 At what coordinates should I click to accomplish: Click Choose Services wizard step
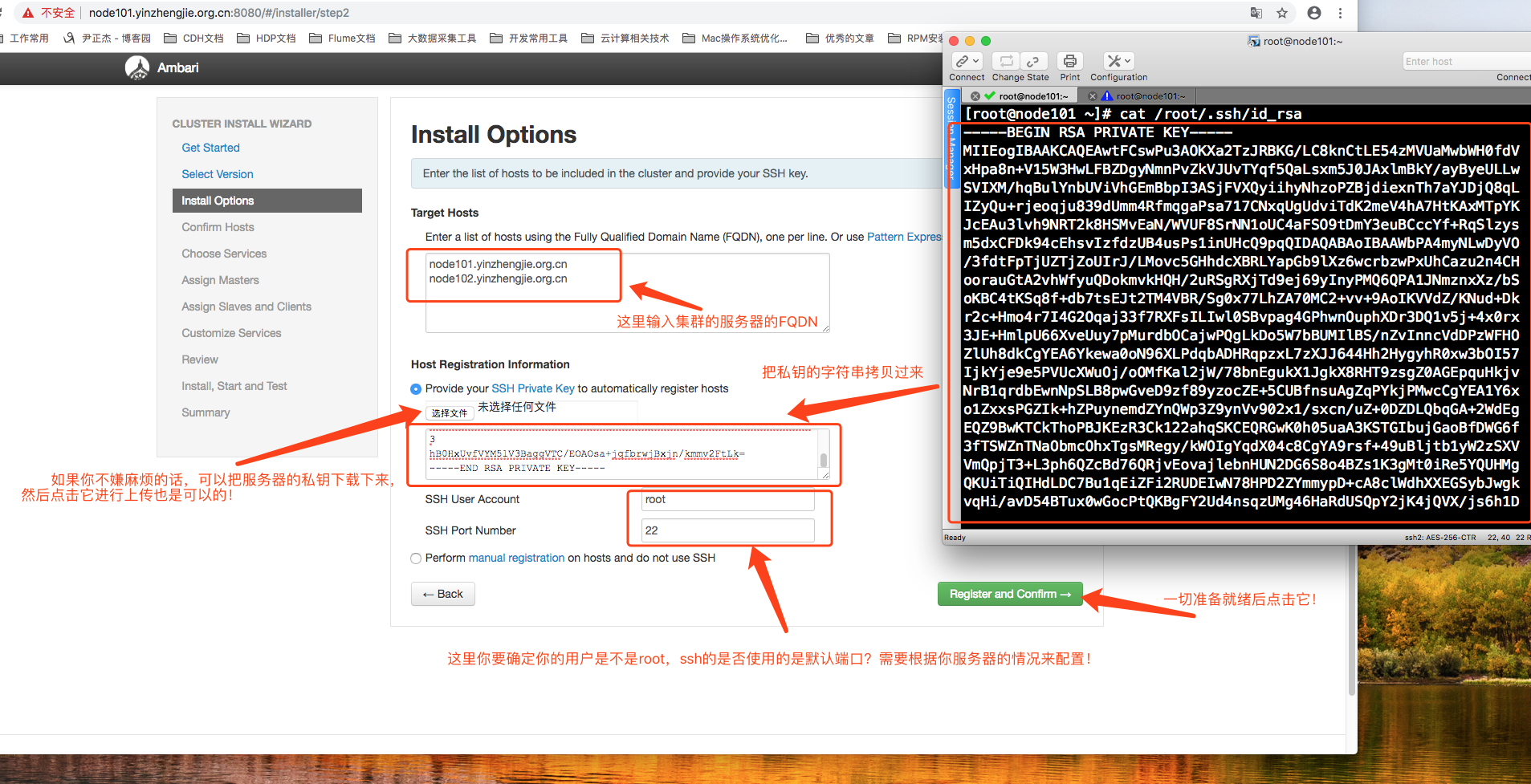[x=224, y=254]
